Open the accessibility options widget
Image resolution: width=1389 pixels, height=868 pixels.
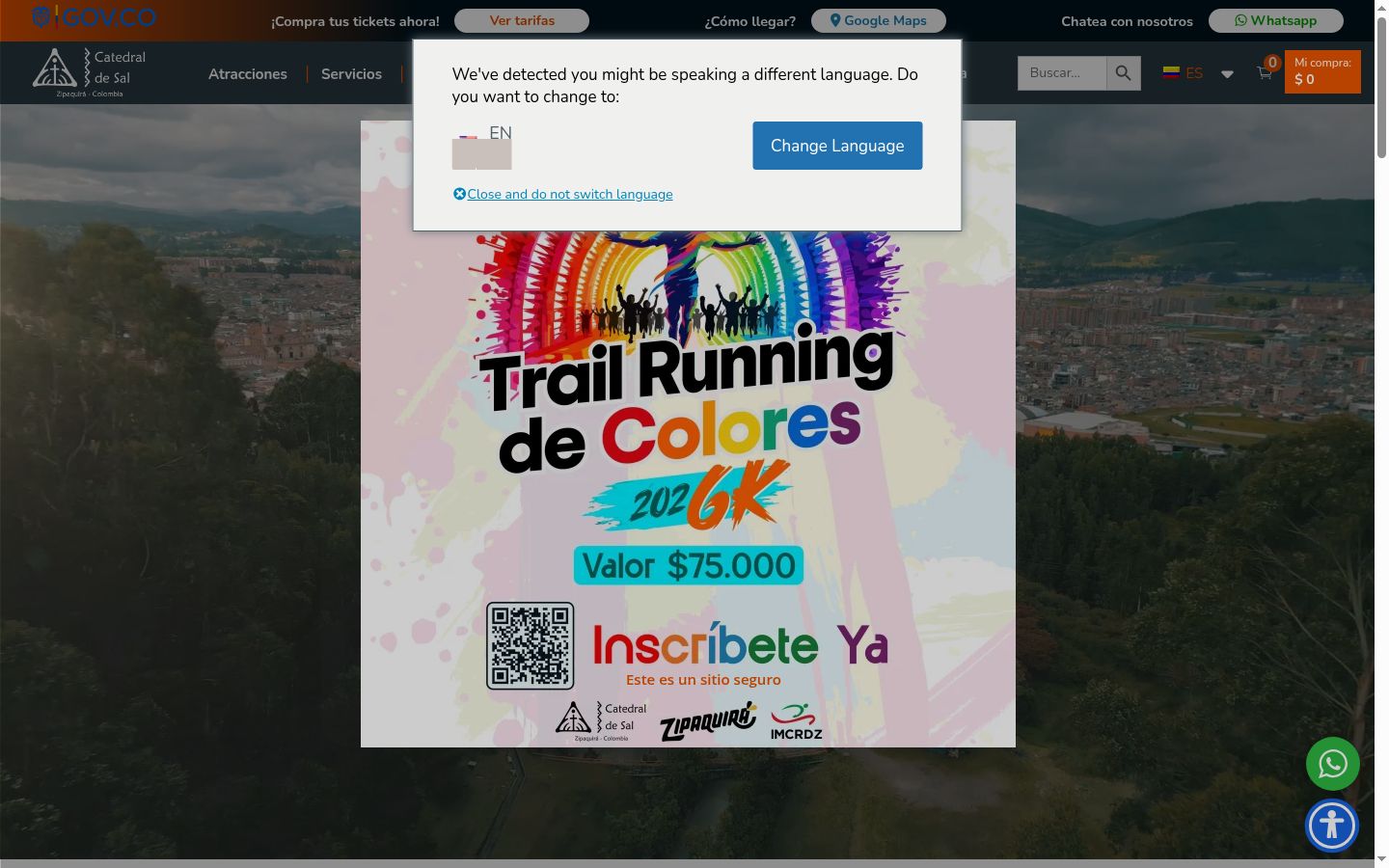[1332, 826]
